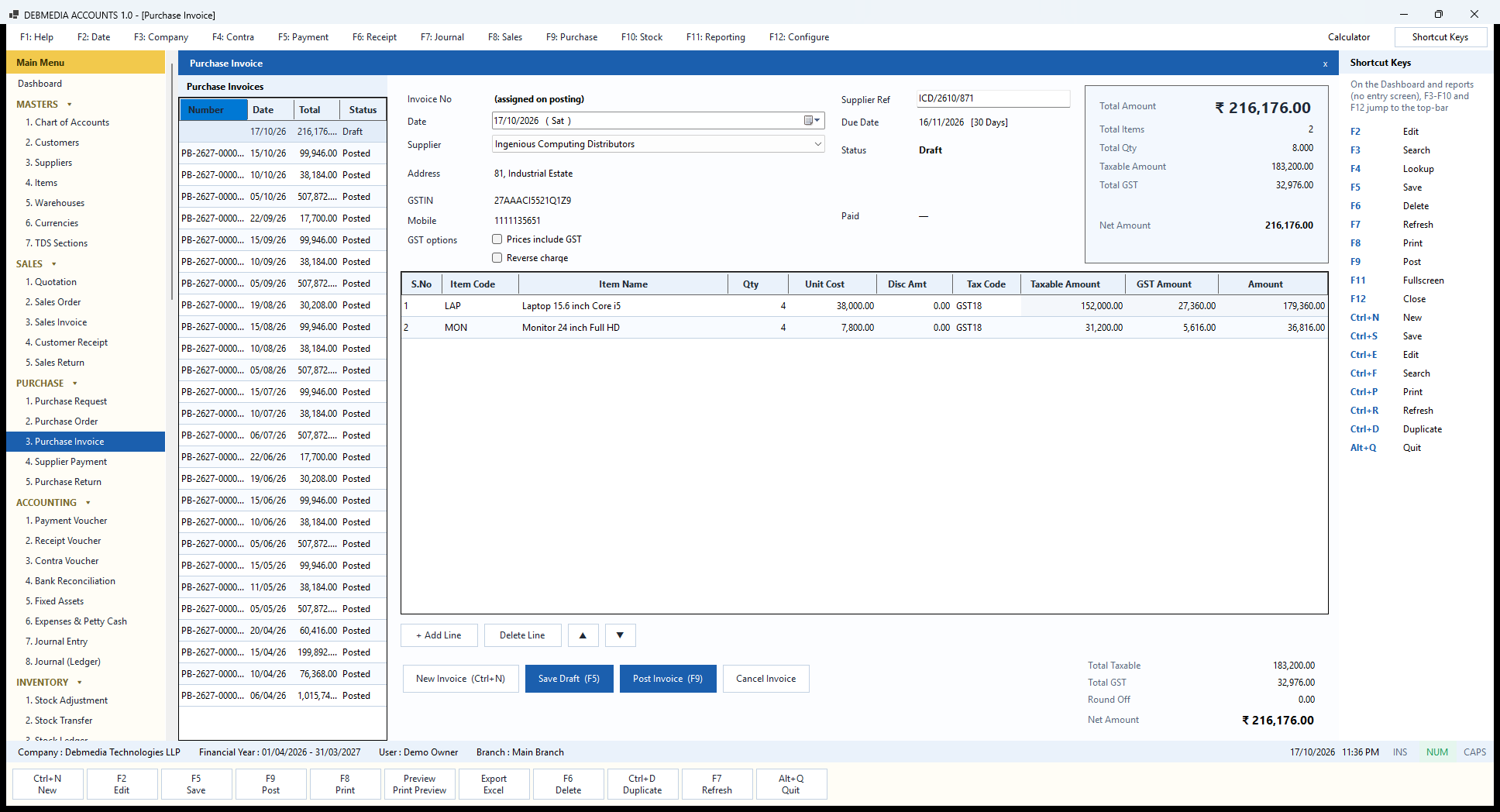Click the + Add Line button
Viewport: 1500px width, 812px height.
(439, 635)
